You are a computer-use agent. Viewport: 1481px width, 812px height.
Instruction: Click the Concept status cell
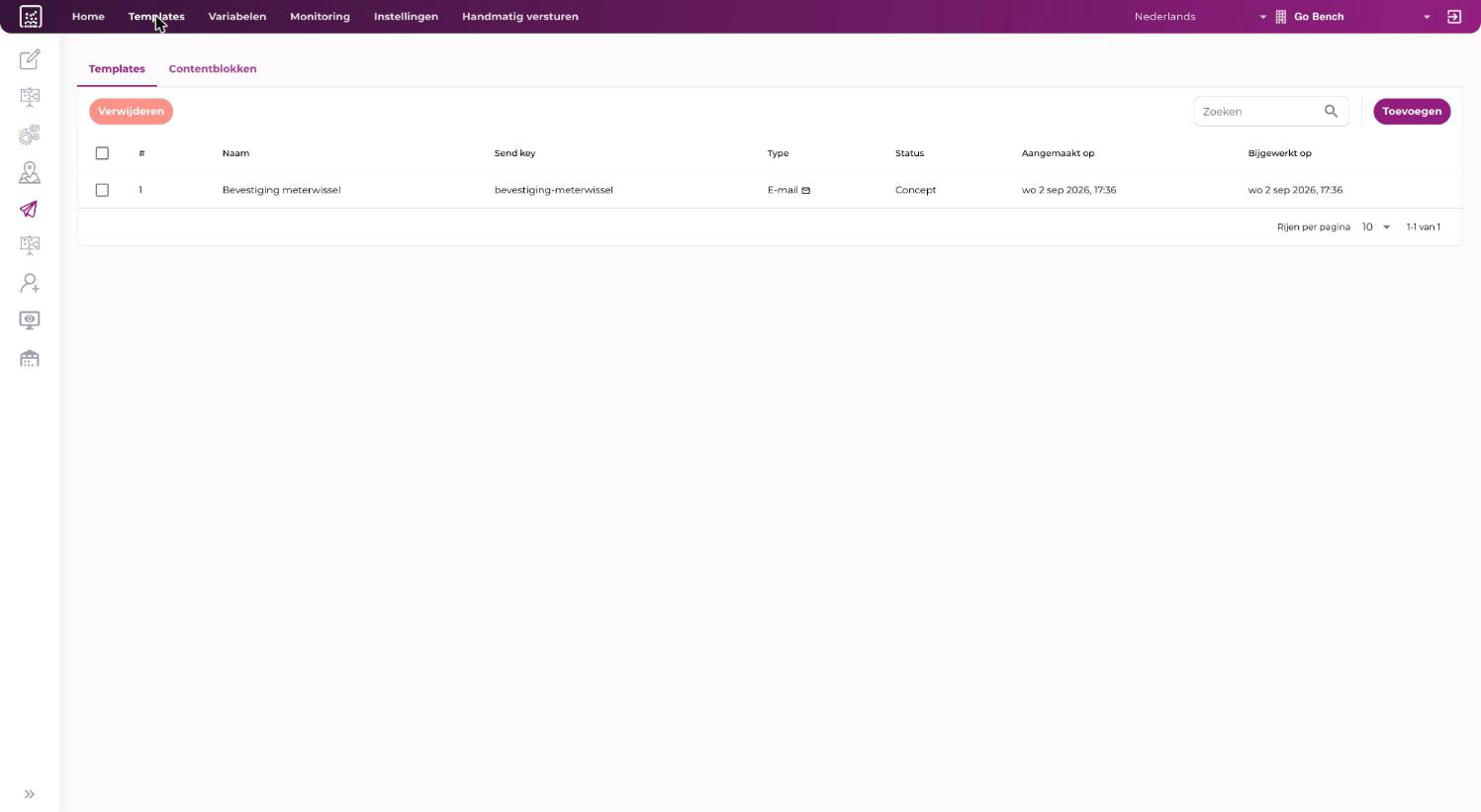915,190
